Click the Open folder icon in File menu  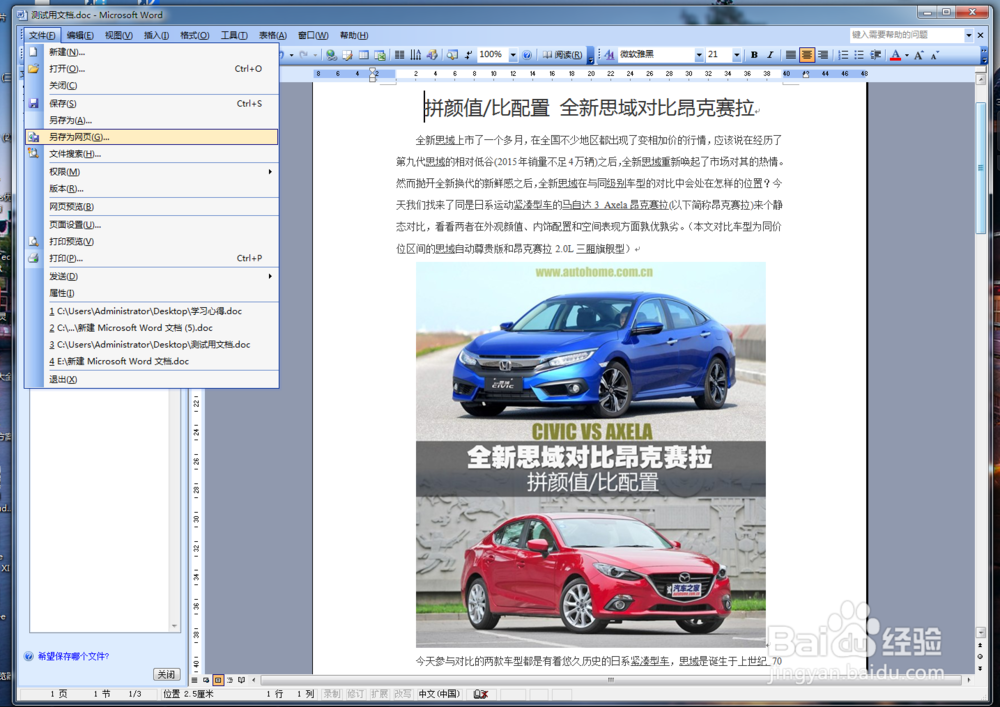point(34,68)
